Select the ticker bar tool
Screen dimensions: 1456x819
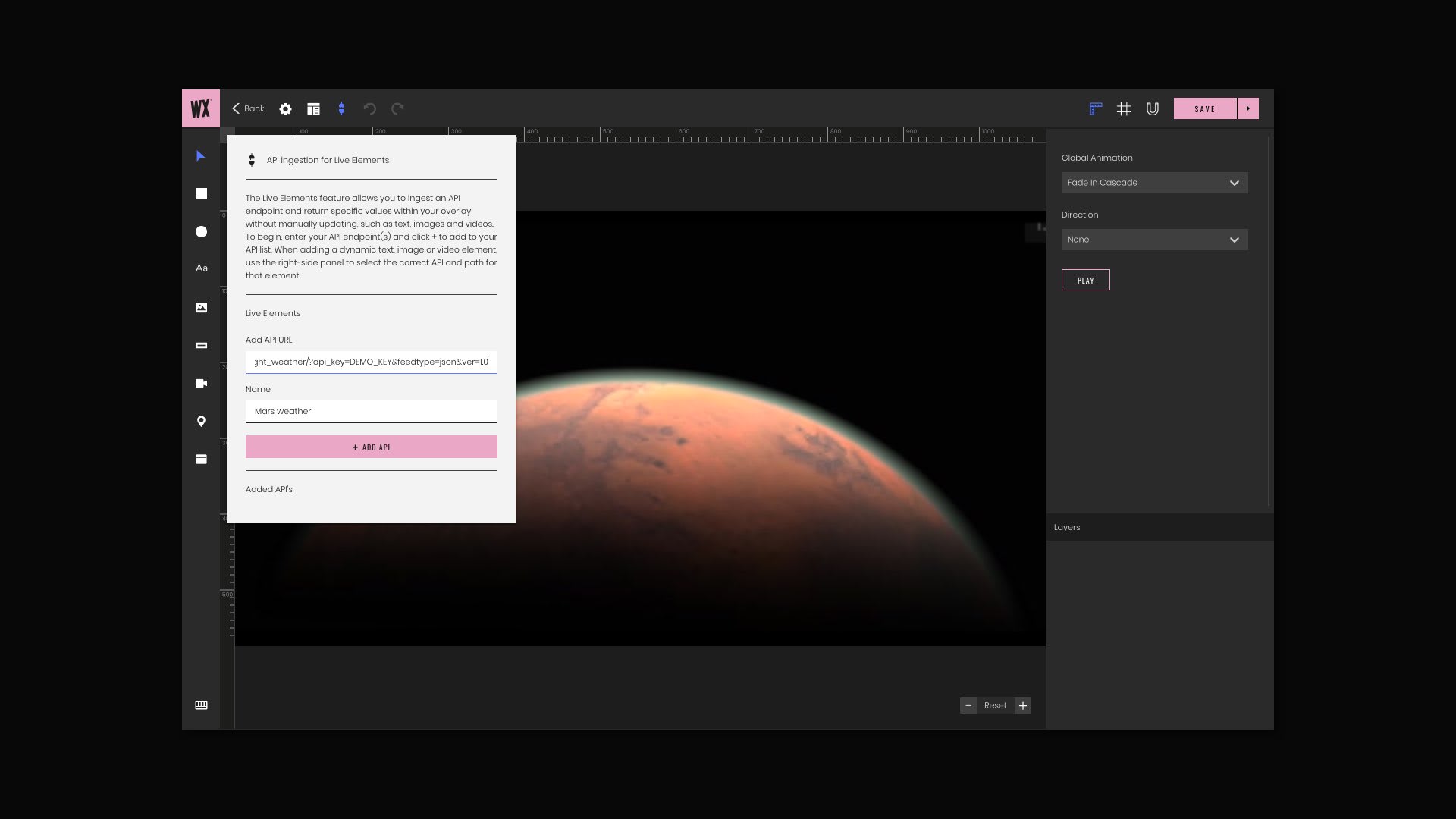click(201, 345)
